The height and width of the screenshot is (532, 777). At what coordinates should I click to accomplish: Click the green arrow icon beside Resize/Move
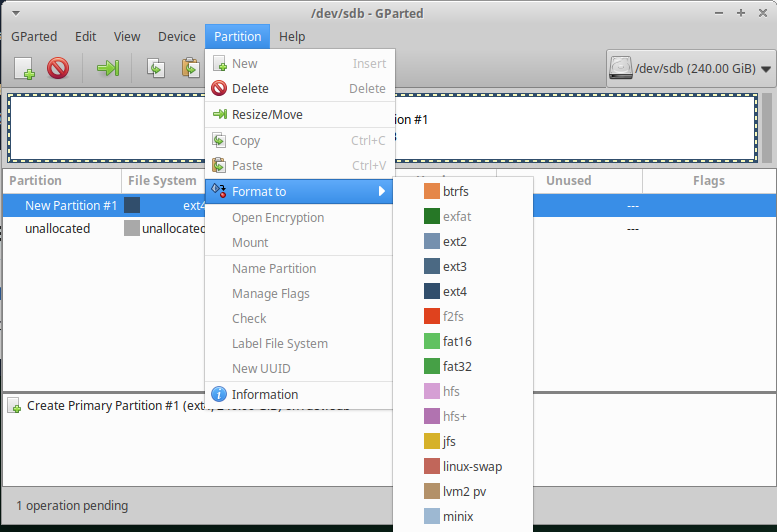pos(219,114)
